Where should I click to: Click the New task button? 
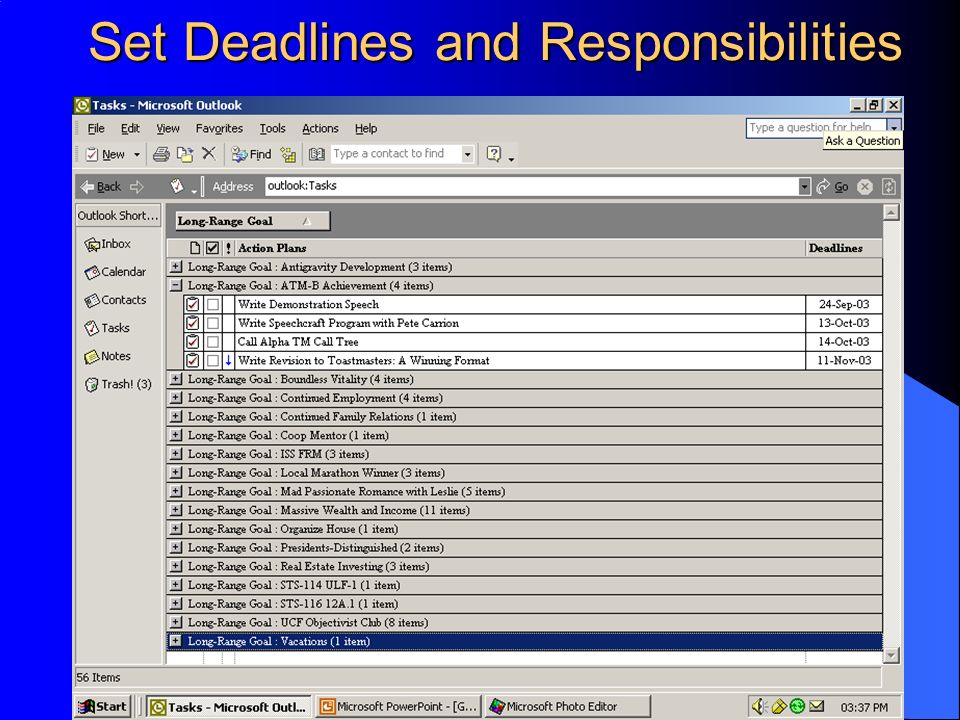pos(105,154)
